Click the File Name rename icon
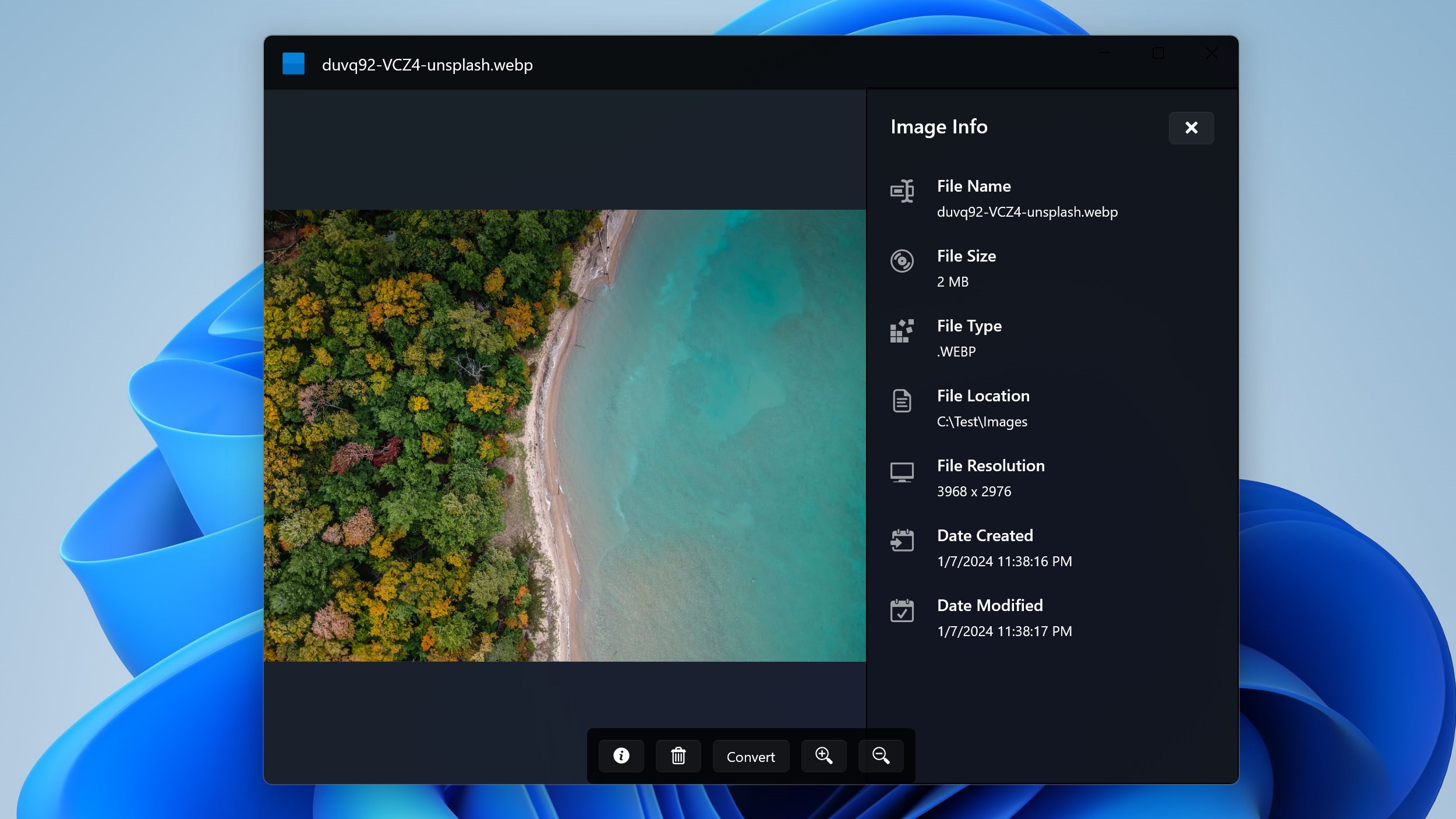The height and width of the screenshot is (819, 1456). tap(902, 191)
